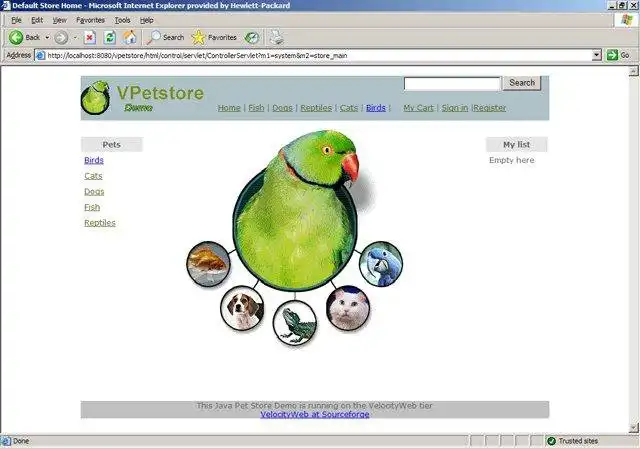Click the browser Back arrow icon
Viewport: 640px width, 449px height.
tap(16, 38)
